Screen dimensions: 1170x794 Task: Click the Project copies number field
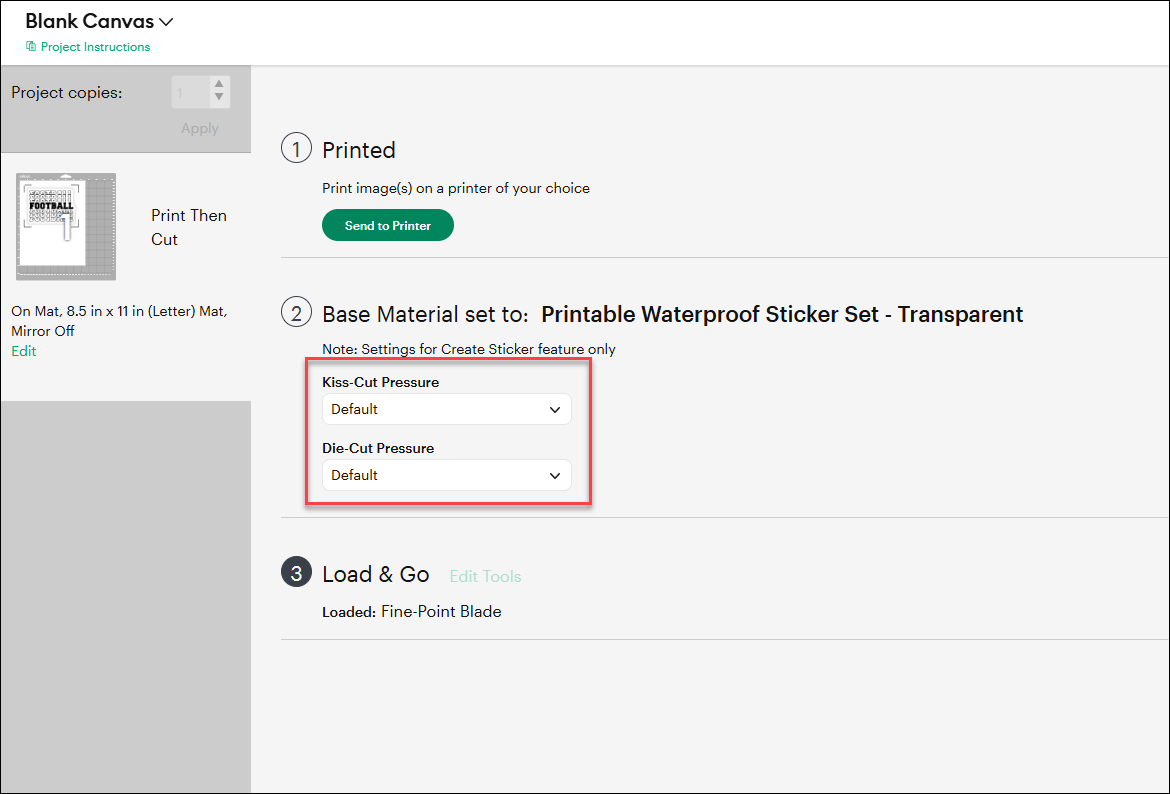191,93
